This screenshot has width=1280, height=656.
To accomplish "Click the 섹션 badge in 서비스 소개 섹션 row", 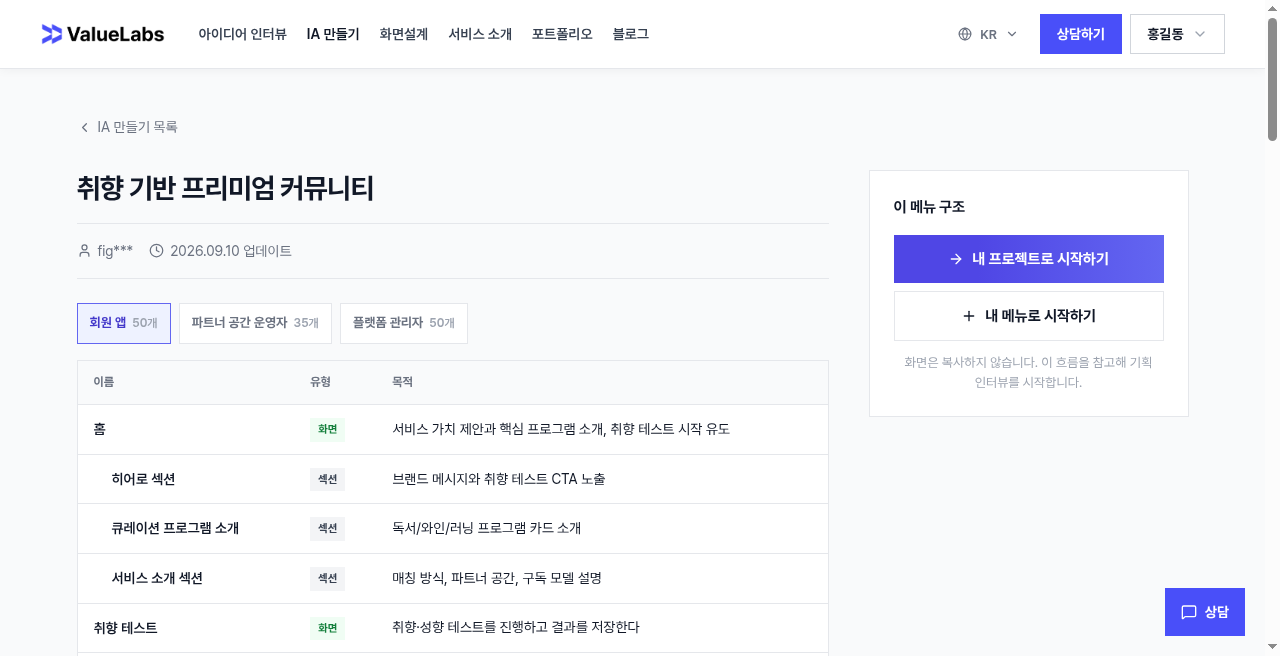I will [327, 578].
